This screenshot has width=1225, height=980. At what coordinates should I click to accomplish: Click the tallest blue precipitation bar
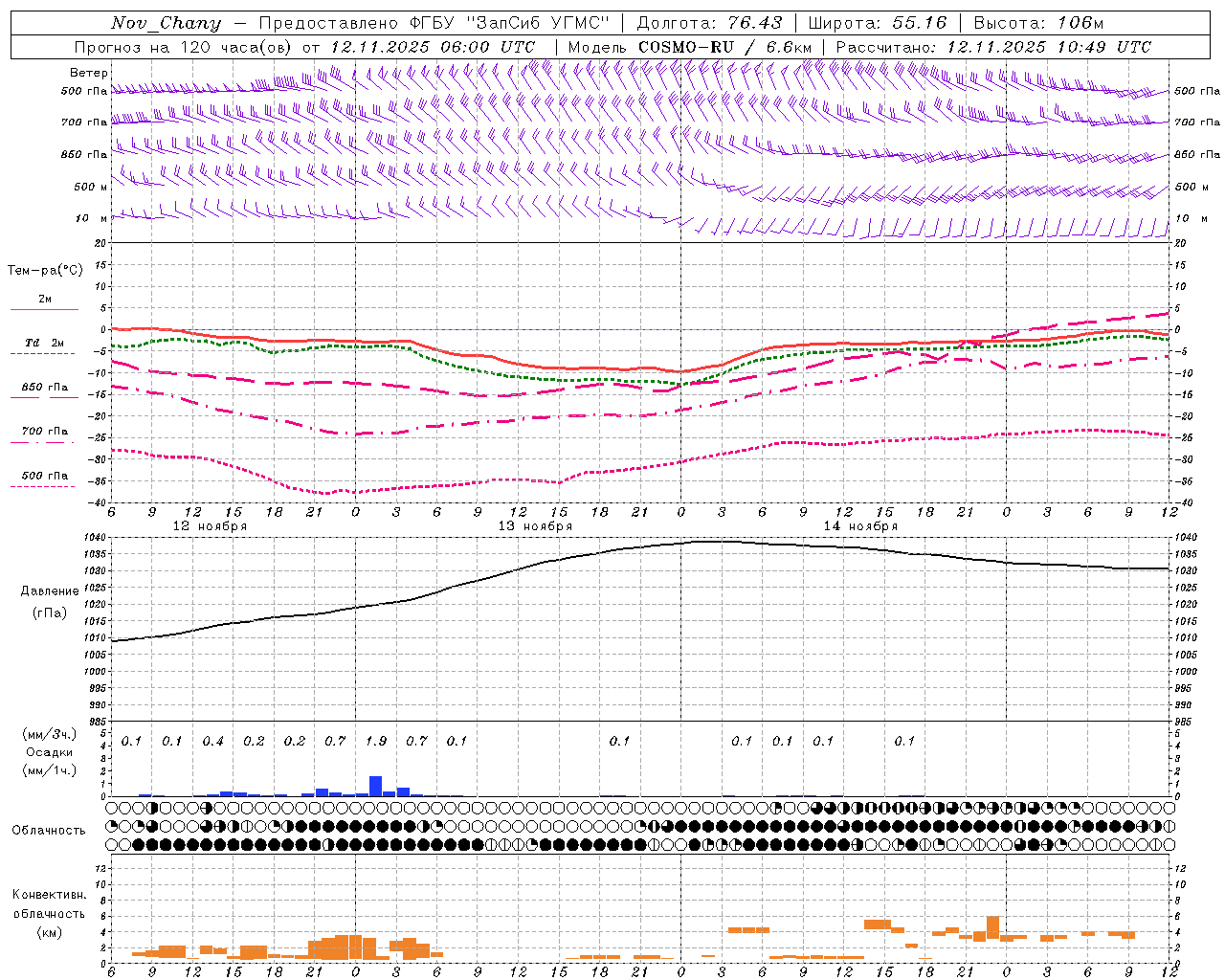(x=376, y=786)
